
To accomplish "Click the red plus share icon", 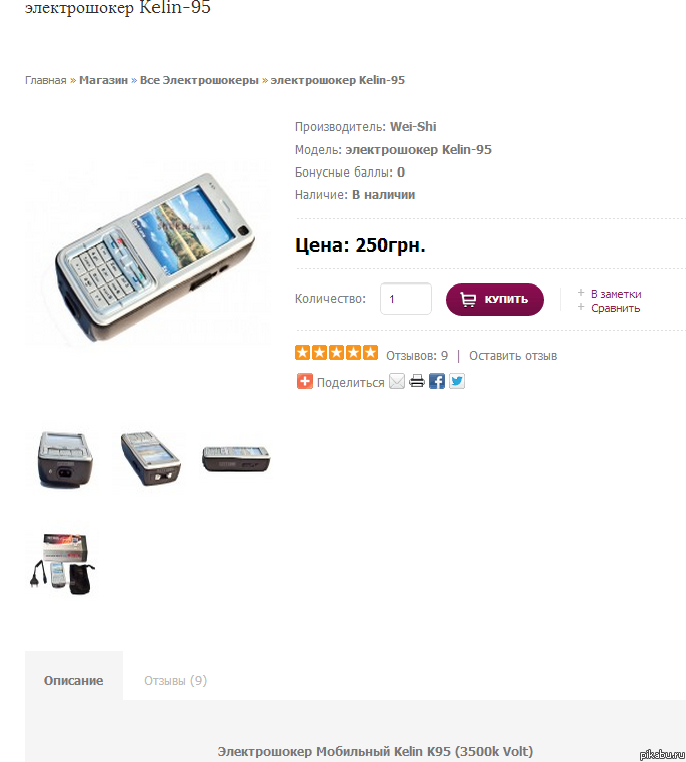I will click(305, 381).
